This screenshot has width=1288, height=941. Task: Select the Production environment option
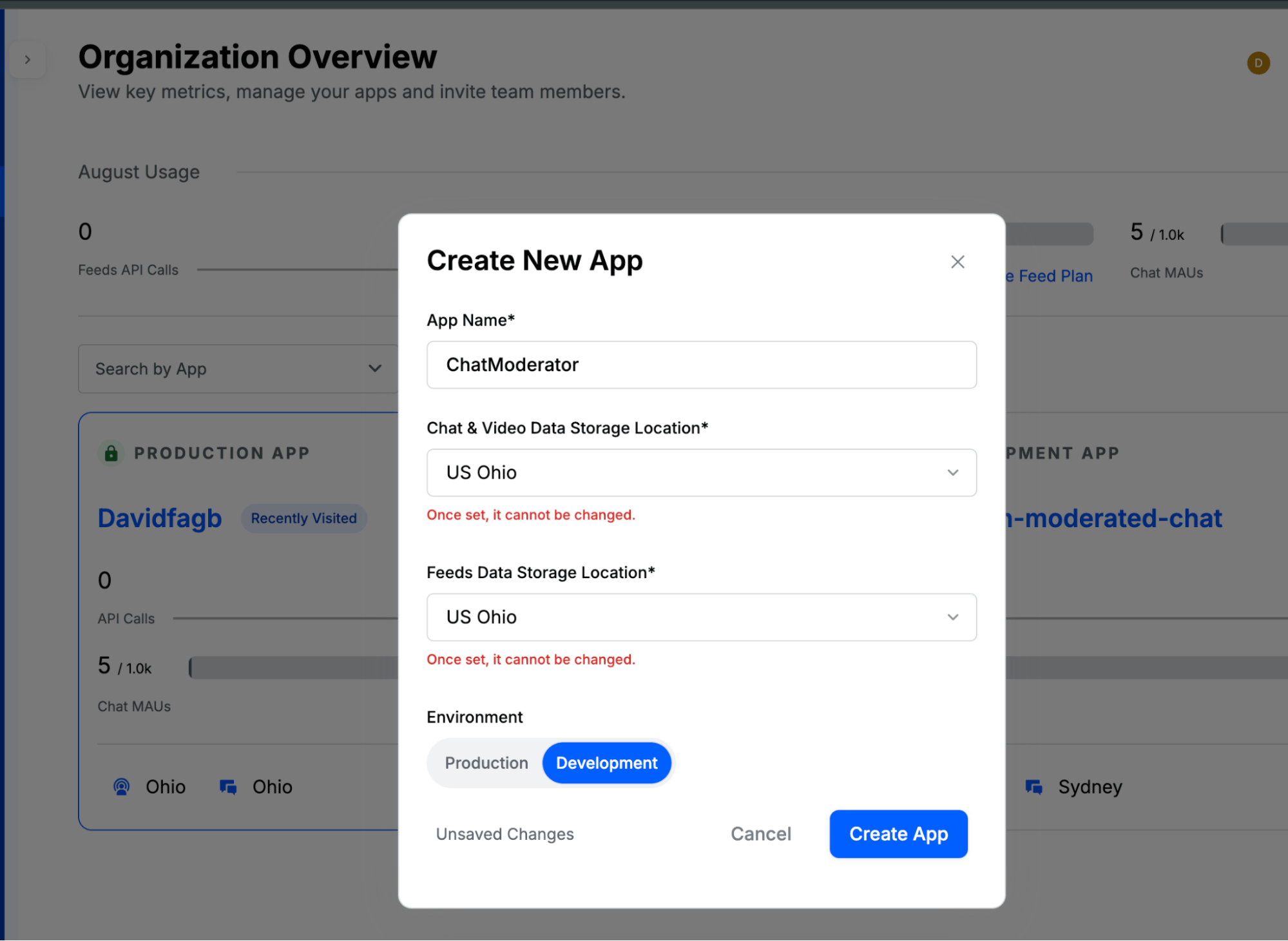(486, 763)
